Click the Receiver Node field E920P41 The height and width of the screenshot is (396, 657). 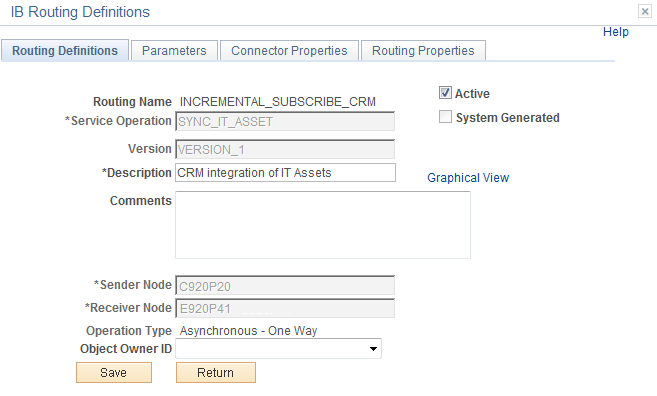(x=285, y=308)
